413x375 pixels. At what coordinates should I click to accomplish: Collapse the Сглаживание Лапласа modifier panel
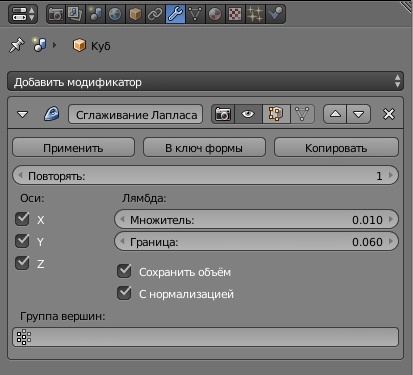(23, 115)
